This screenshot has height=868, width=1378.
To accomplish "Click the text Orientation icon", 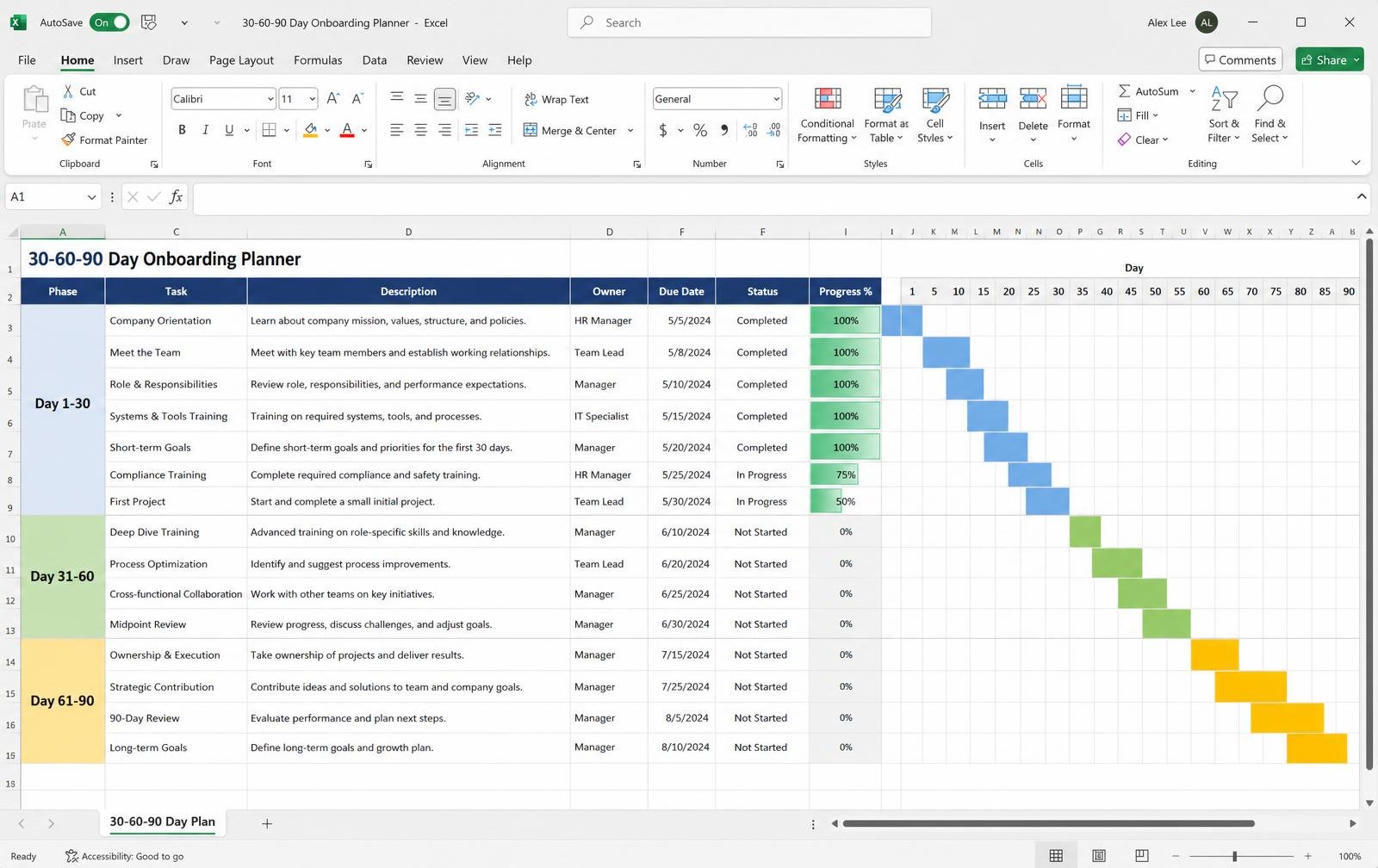I will (472, 99).
